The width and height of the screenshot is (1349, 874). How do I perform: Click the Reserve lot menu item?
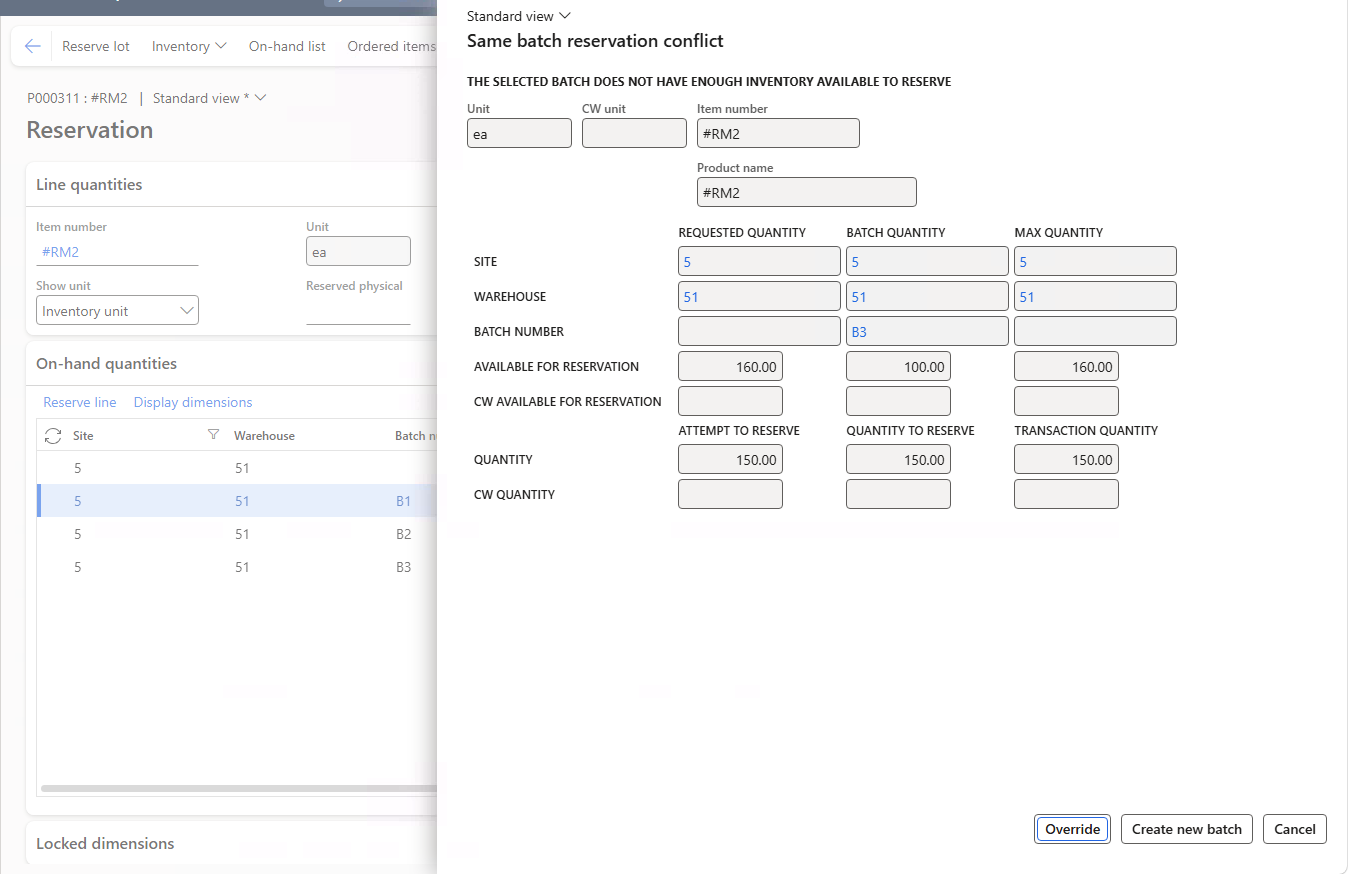(x=96, y=46)
